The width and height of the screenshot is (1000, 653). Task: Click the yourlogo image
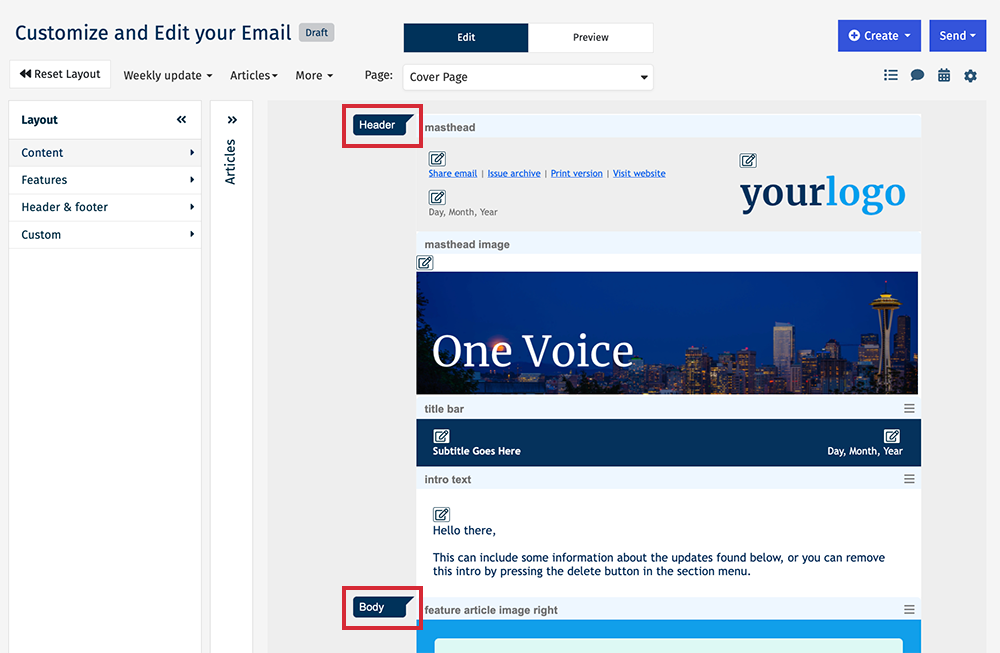(x=823, y=193)
